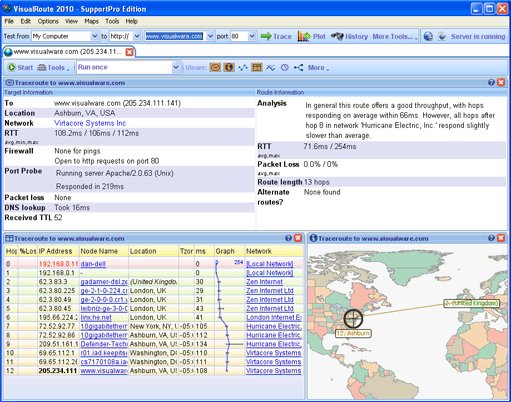The height and width of the screenshot is (402, 511).
Task: Click New York, NY location in hop 7
Action: 153,326
